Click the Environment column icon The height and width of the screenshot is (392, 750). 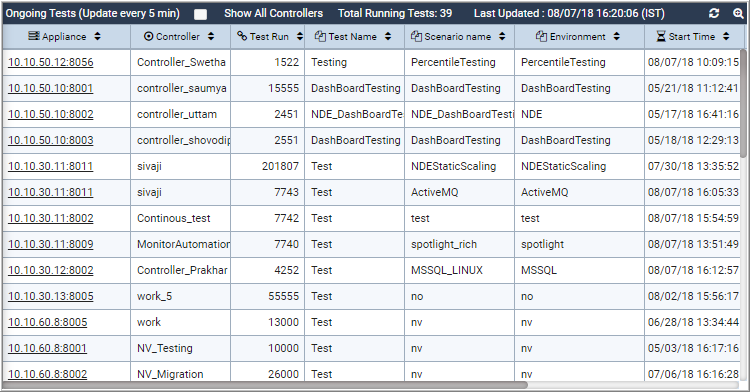tap(541, 36)
